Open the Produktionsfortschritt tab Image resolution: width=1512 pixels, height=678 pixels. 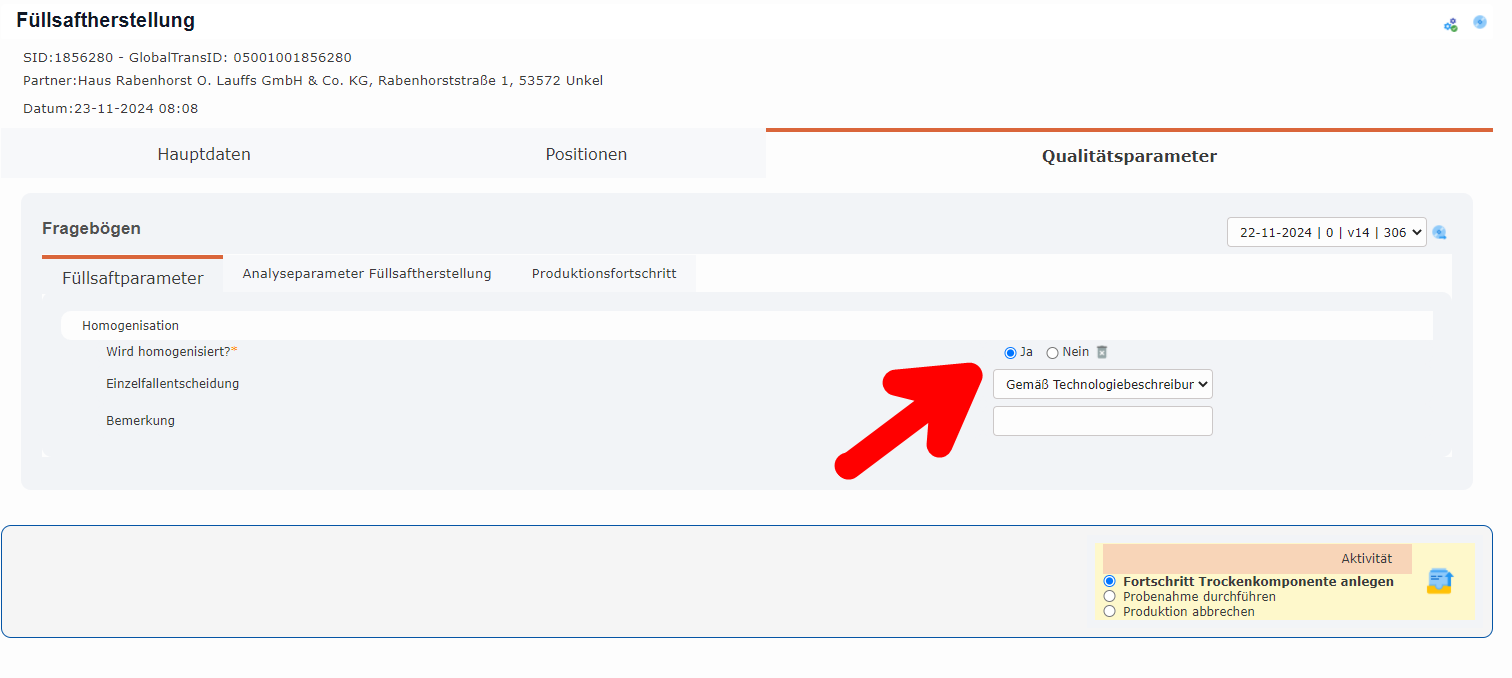(x=604, y=272)
